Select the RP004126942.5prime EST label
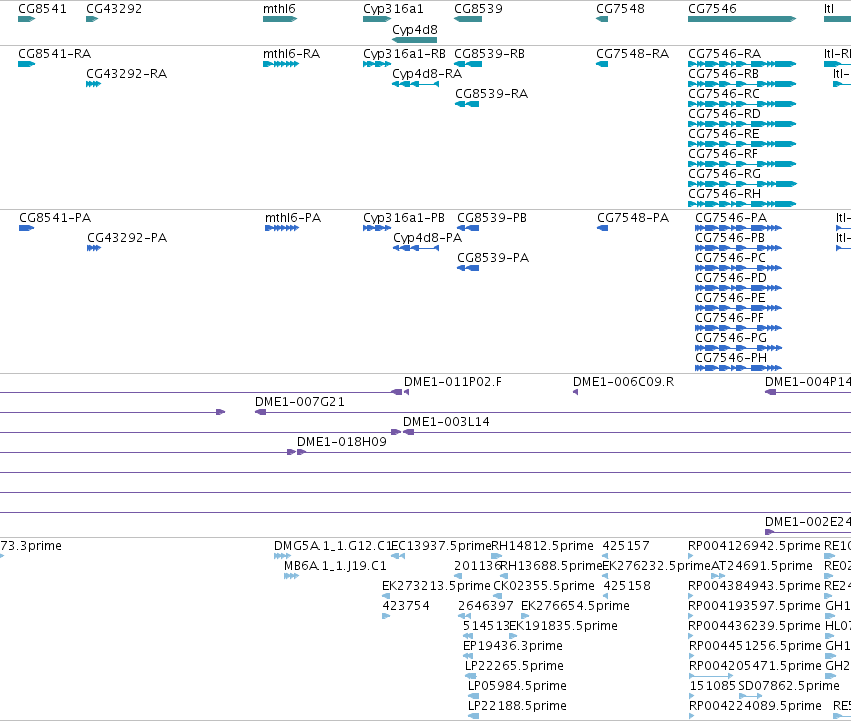This screenshot has width=851, height=721. (754, 546)
